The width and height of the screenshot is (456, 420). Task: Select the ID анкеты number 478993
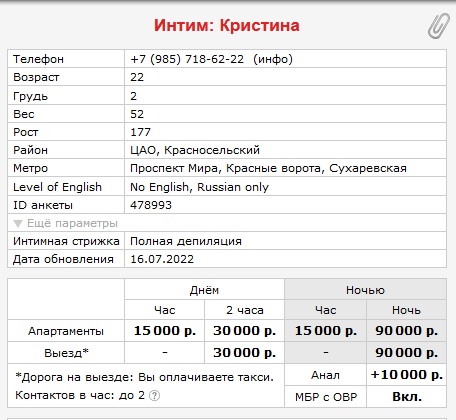click(x=151, y=205)
